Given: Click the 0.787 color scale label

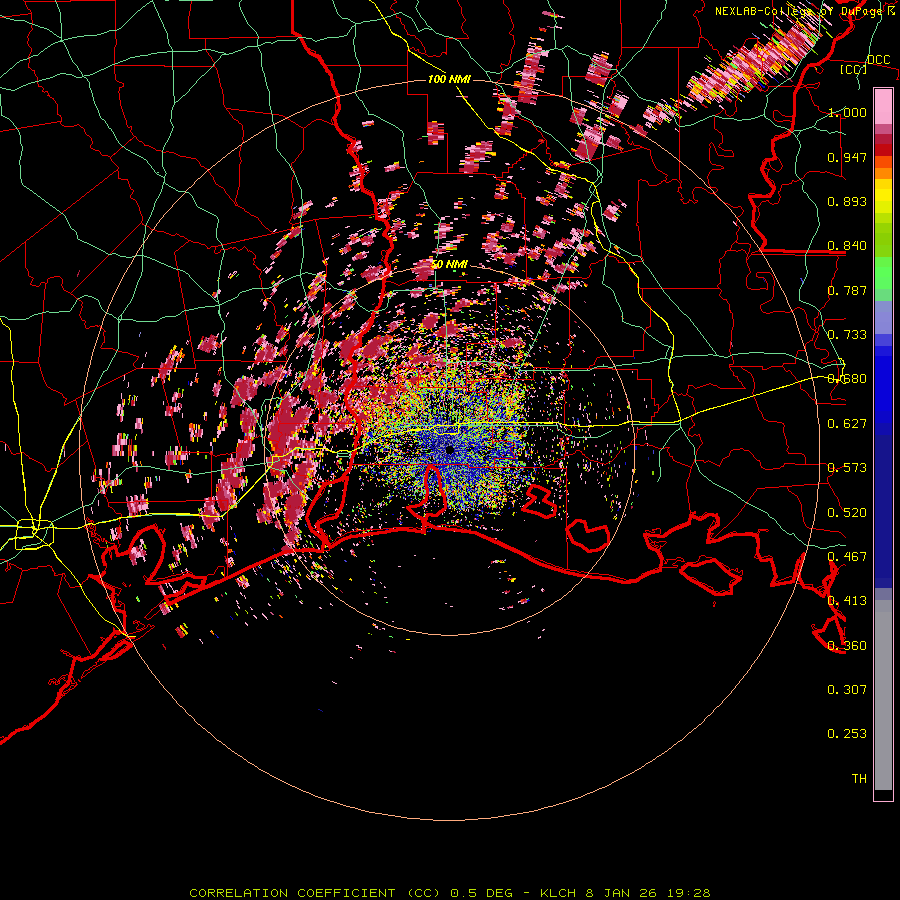Looking at the screenshot, I should [847, 290].
